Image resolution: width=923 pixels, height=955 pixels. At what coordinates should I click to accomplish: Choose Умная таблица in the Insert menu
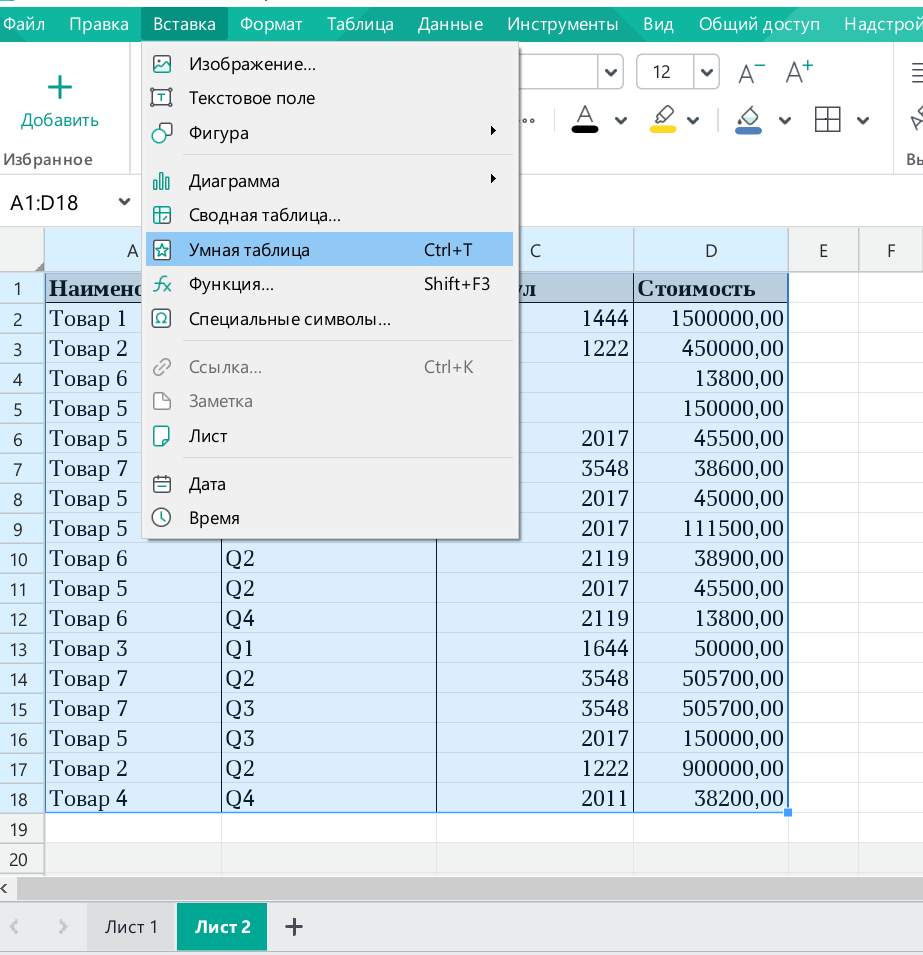pyautogui.click(x=249, y=250)
